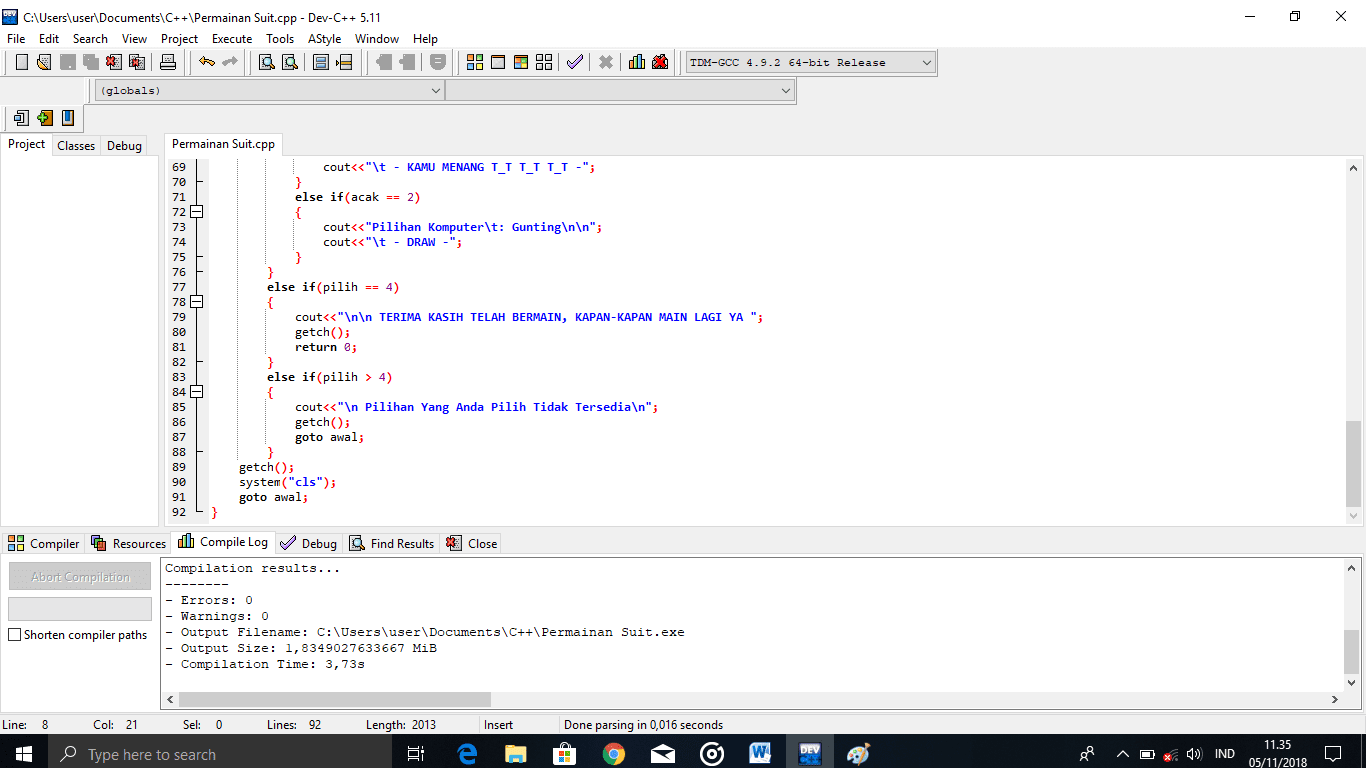The height and width of the screenshot is (768, 1366).
Task: Click the New file toolbar icon
Action: click(x=22, y=62)
